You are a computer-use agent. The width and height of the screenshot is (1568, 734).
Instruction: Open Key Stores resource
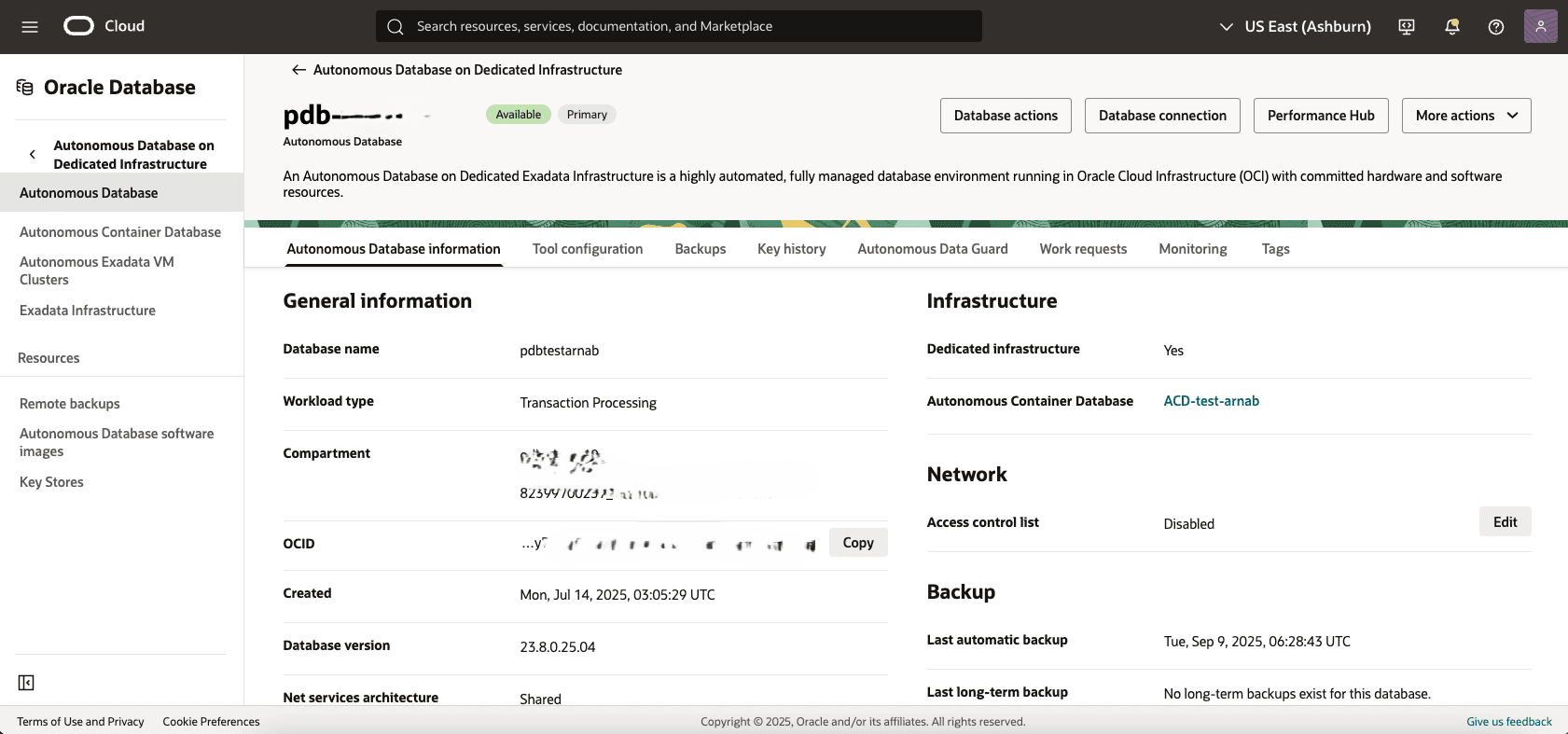pos(51,482)
